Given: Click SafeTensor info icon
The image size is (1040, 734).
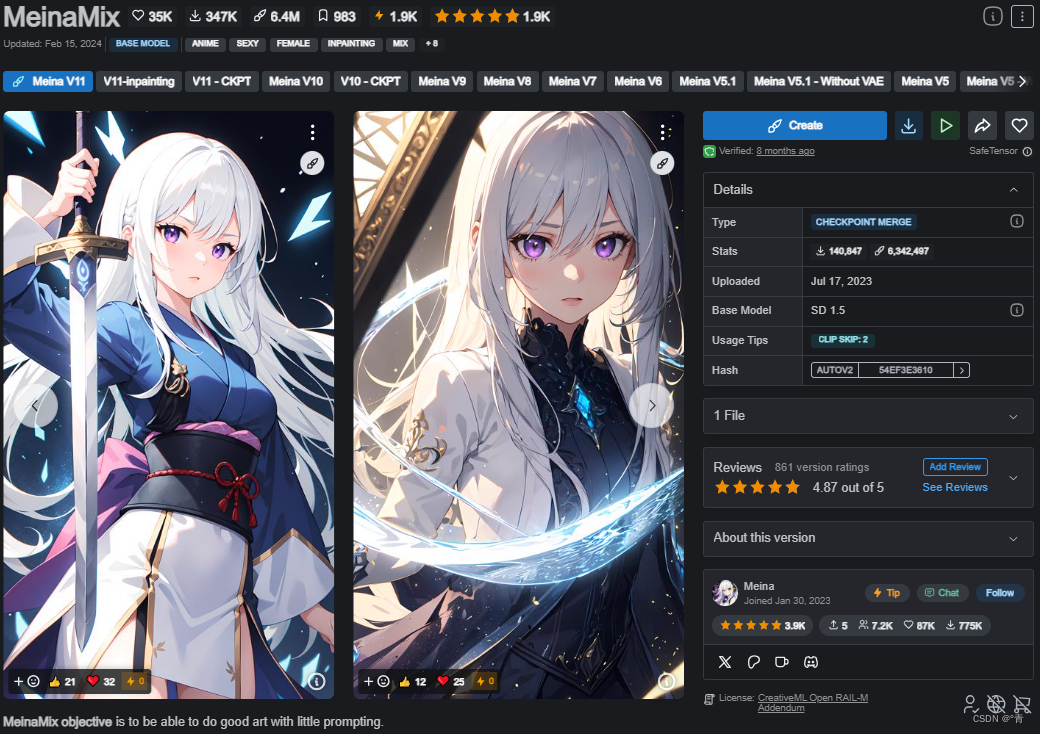Looking at the screenshot, I should 1027,151.
